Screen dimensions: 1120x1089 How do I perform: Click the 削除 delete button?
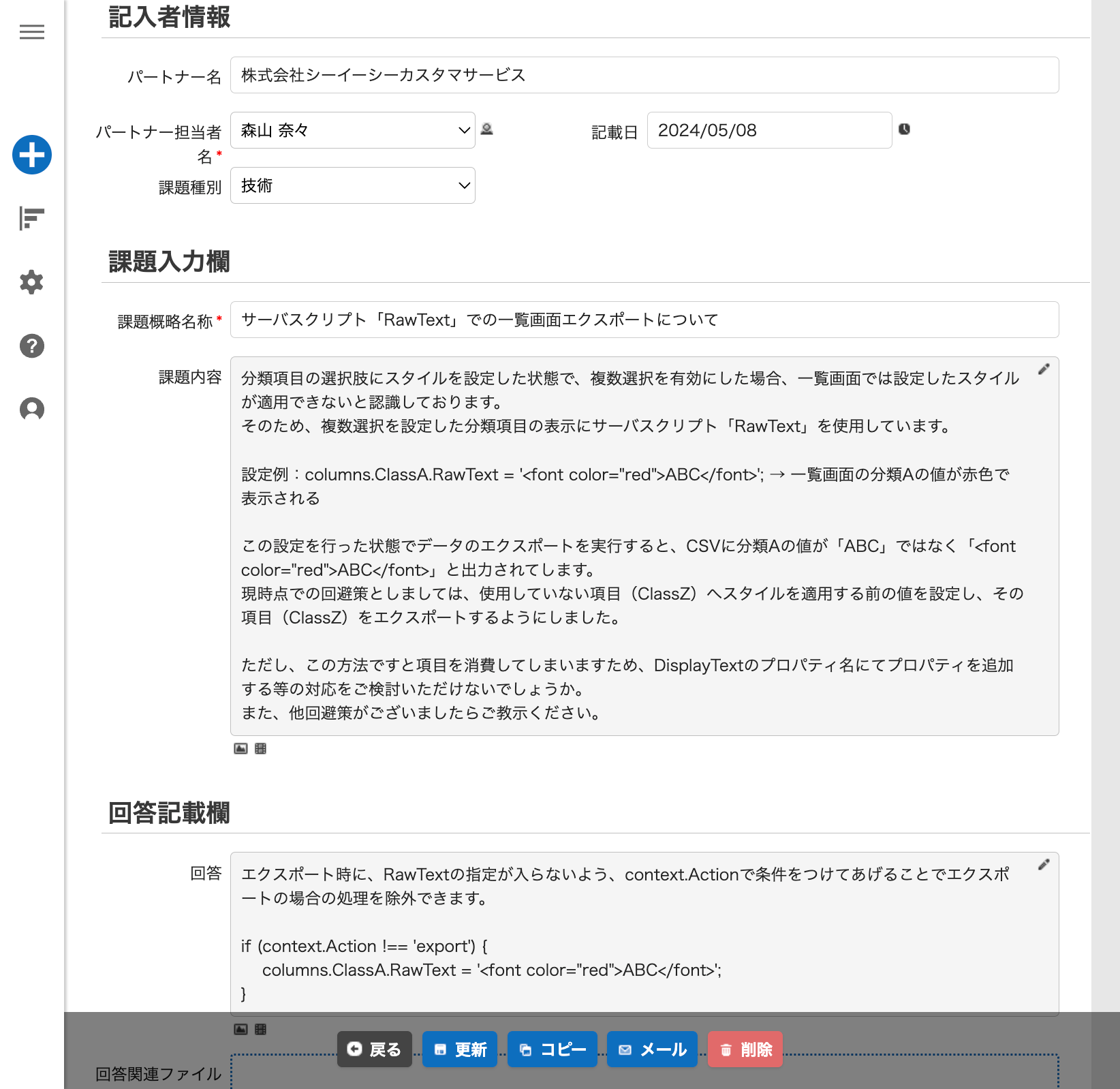coord(745,1049)
